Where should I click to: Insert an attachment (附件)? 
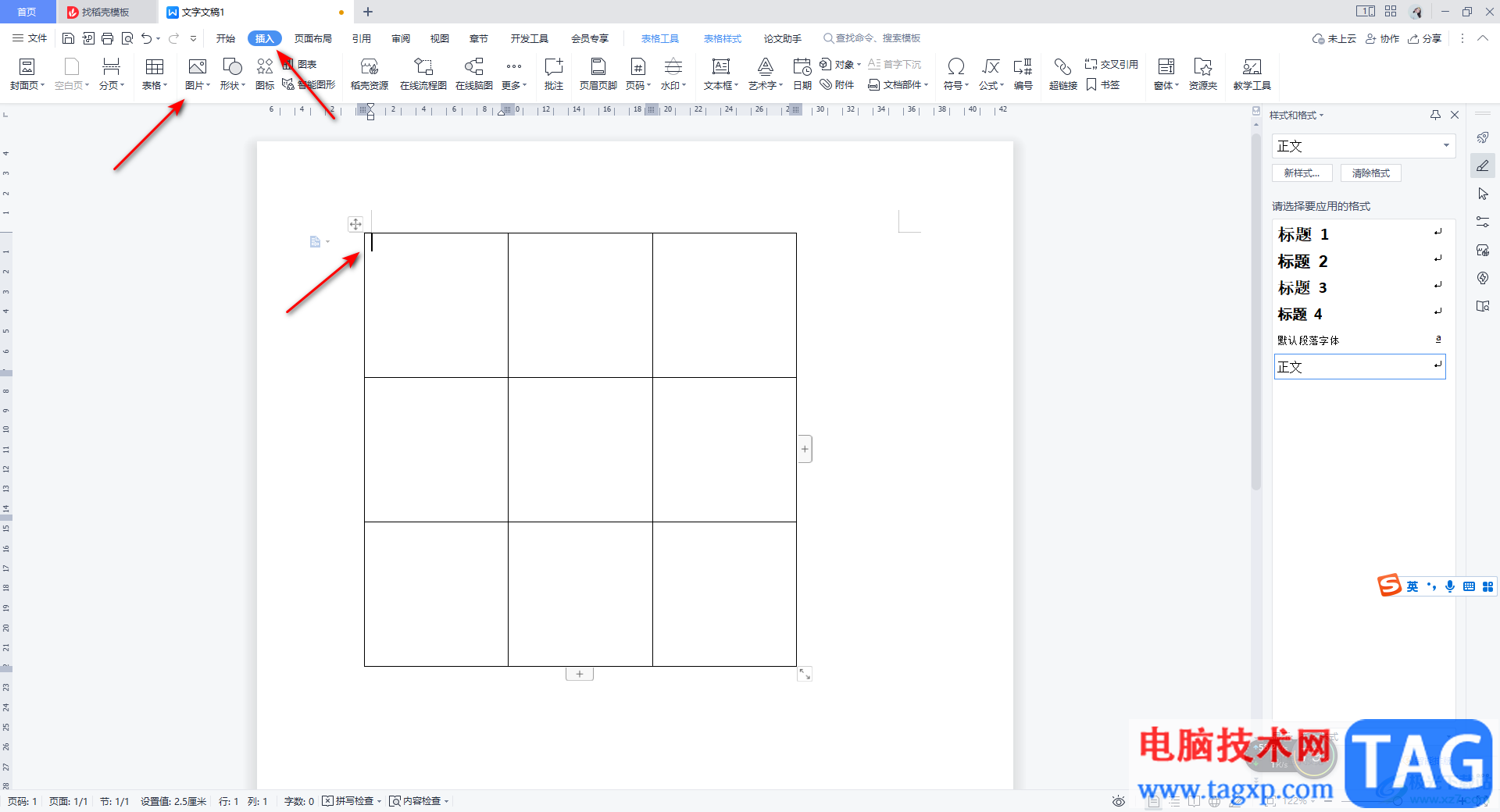pyautogui.click(x=837, y=85)
